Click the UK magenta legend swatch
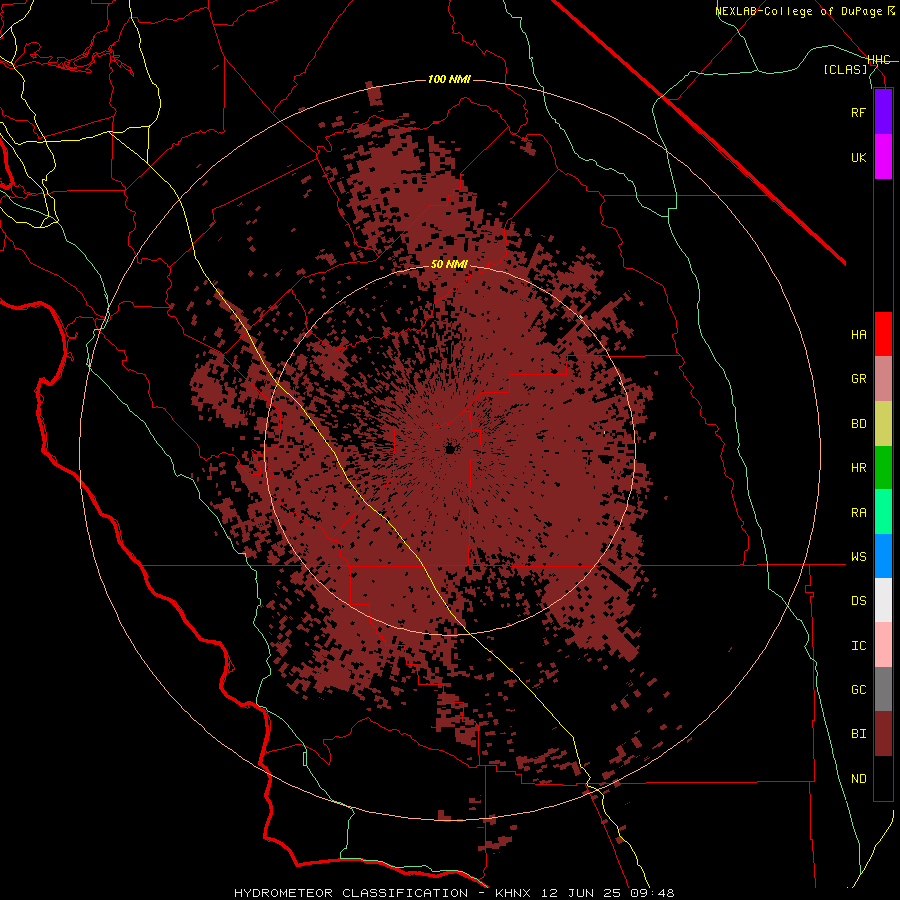The image size is (900, 900). click(x=883, y=157)
